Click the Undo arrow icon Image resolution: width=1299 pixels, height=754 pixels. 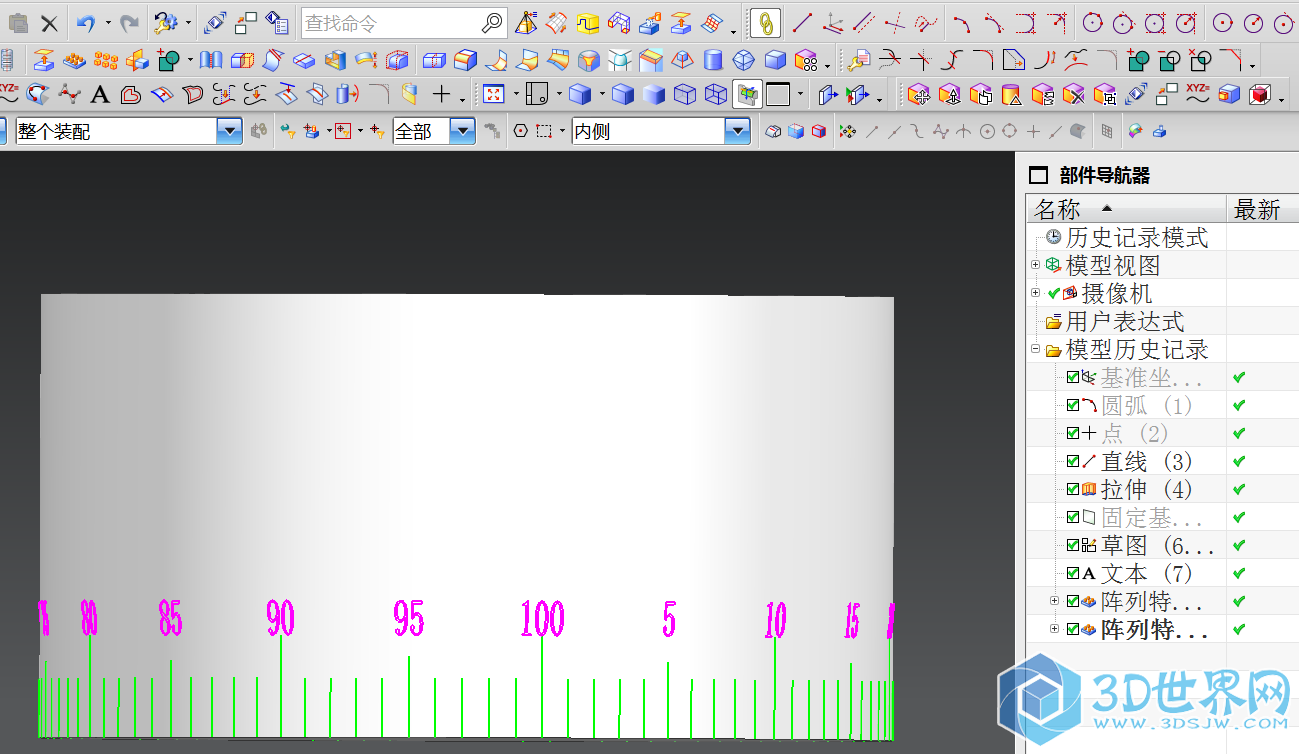tap(86, 23)
